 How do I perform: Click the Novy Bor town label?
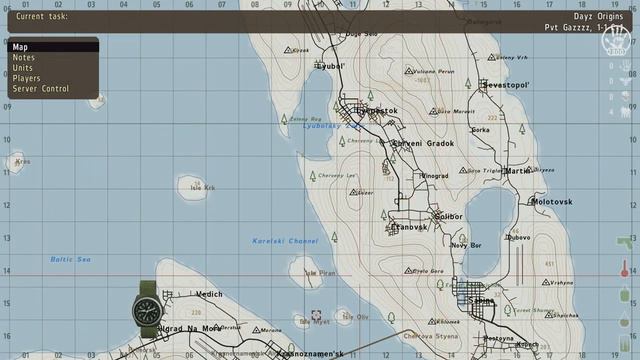pyautogui.click(x=466, y=245)
